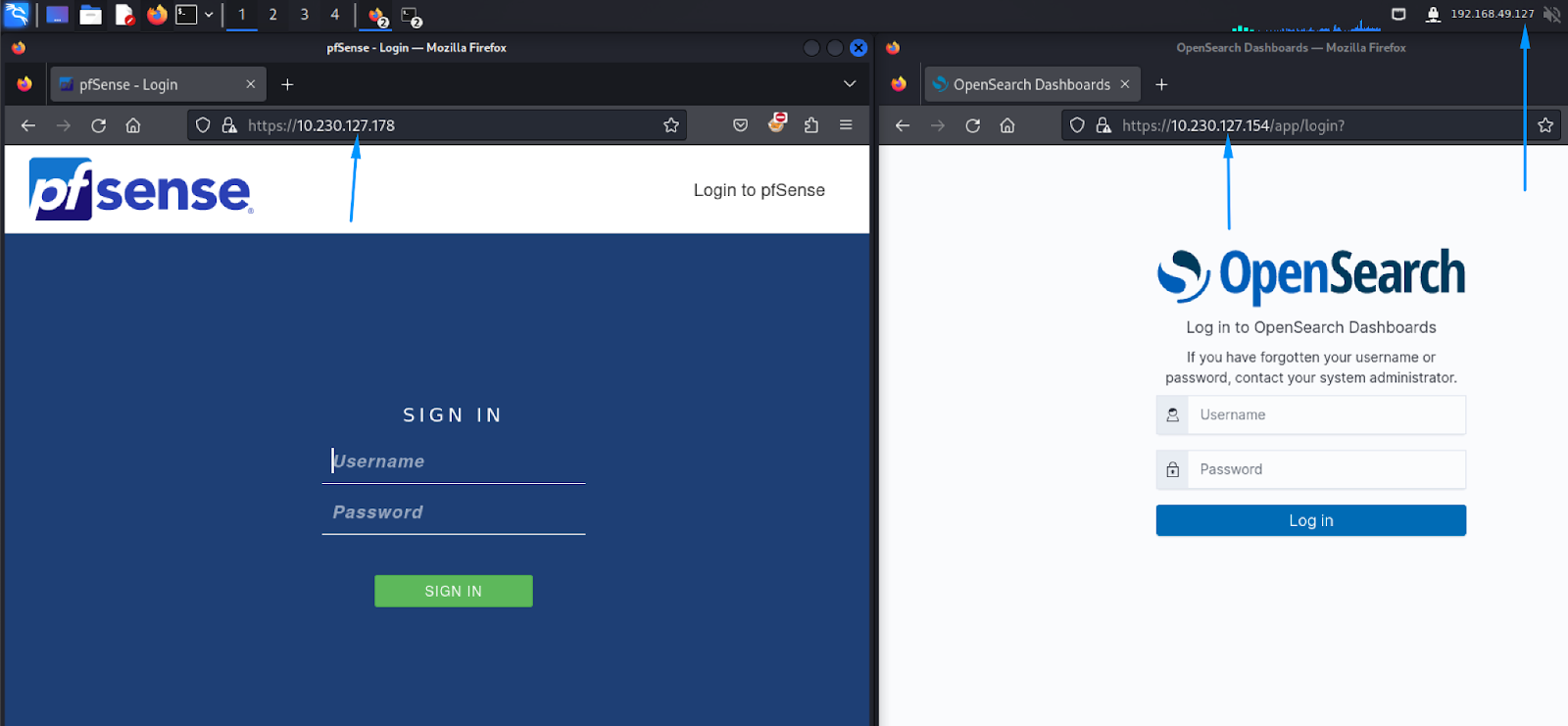
Task: Click the Firefox grouped windows taskbar button
Action: click(x=377, y=16)
